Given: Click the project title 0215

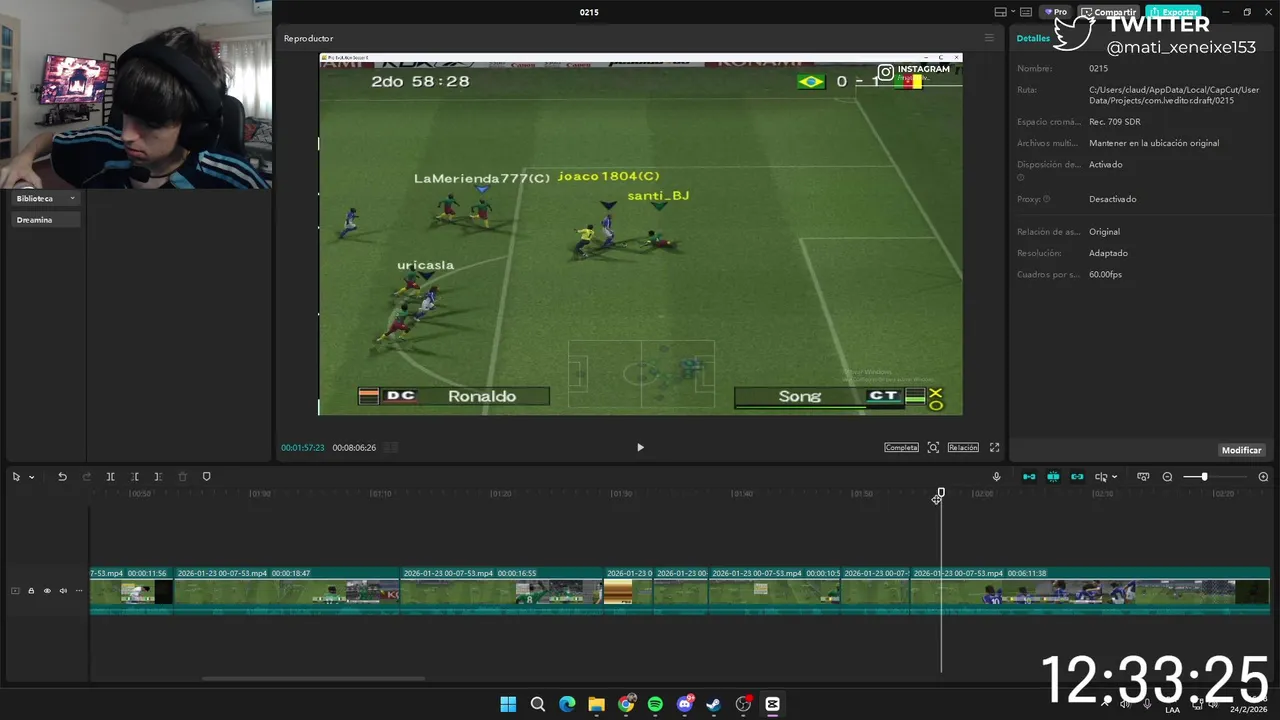Looking at the screenshot, I should (x=589, y=12).
